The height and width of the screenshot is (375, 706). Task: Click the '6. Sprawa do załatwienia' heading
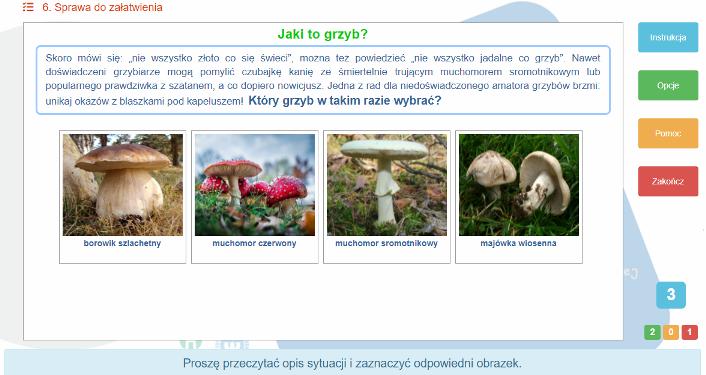(x=102, y=7)
